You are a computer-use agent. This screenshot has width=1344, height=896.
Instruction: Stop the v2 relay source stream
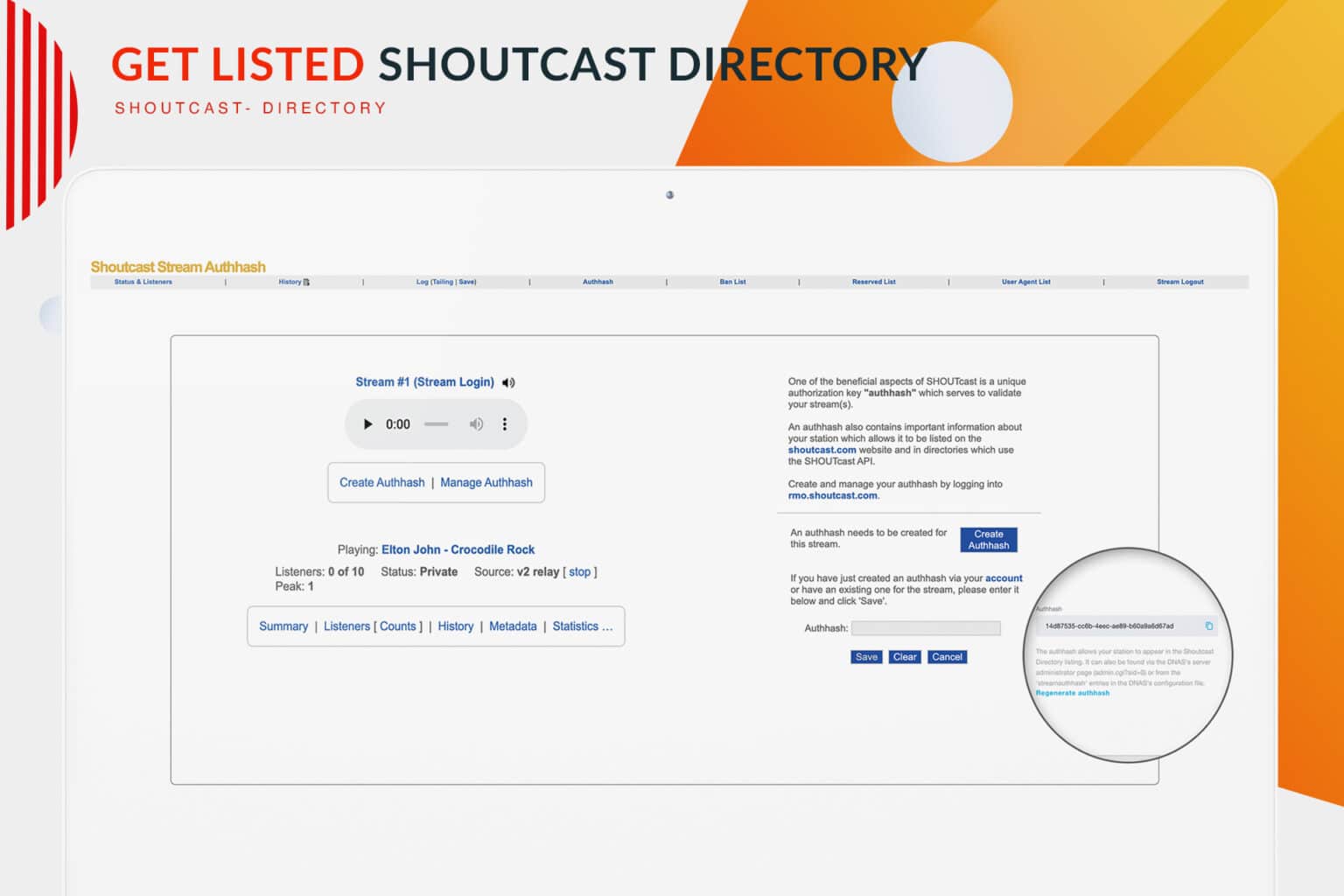point(579,571)
